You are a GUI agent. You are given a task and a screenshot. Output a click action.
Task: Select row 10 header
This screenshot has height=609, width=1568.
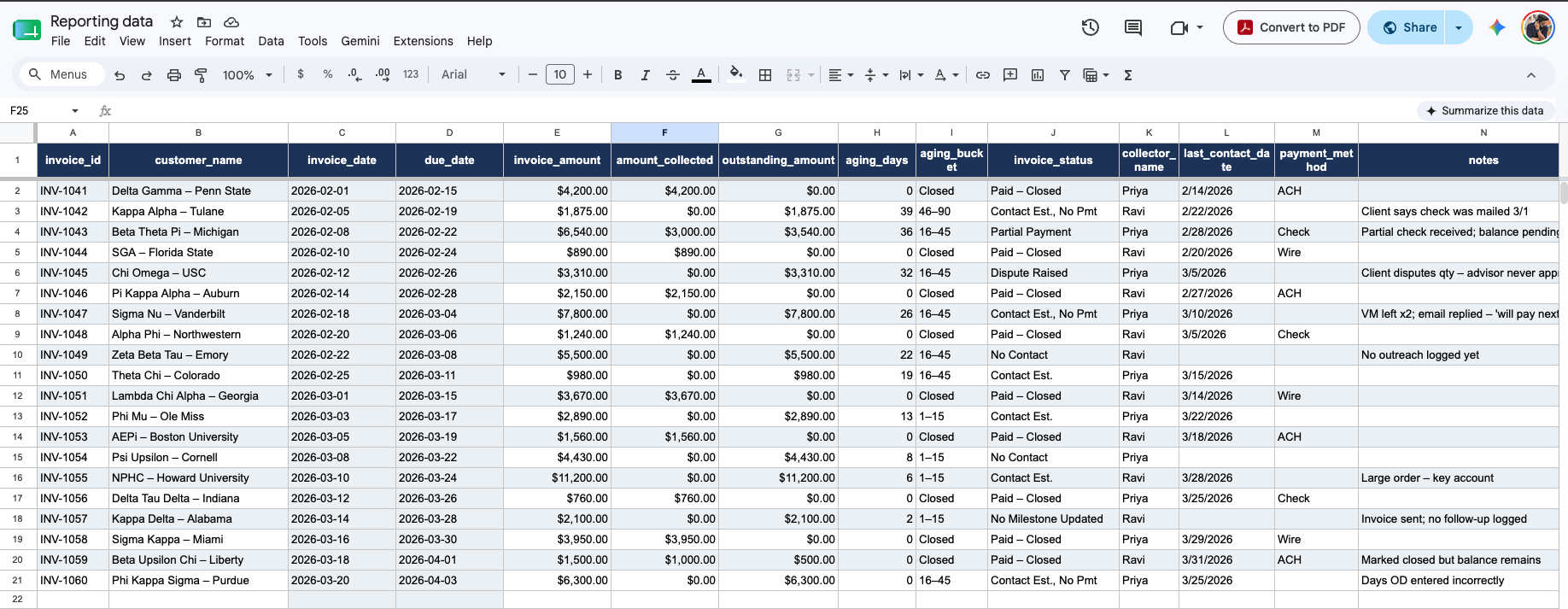[x=17, y=354]
